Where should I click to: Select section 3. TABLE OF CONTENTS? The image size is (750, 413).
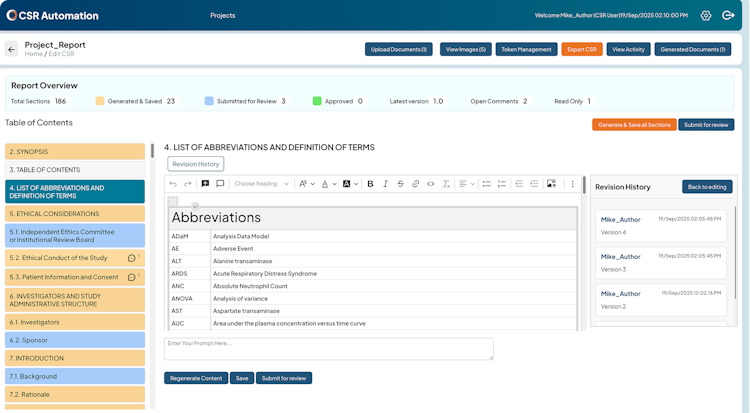coord(75,170)
